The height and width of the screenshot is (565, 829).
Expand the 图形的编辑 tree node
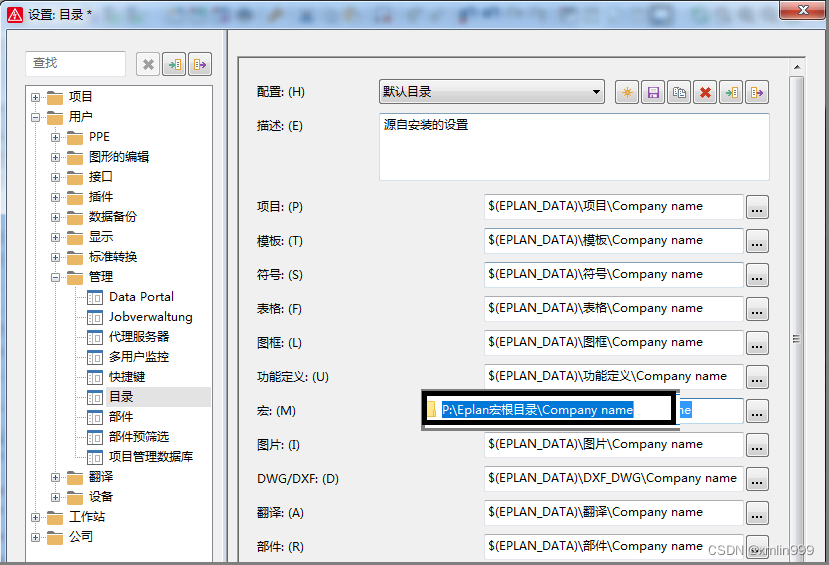pyautogui.click(x=56, y=158)
